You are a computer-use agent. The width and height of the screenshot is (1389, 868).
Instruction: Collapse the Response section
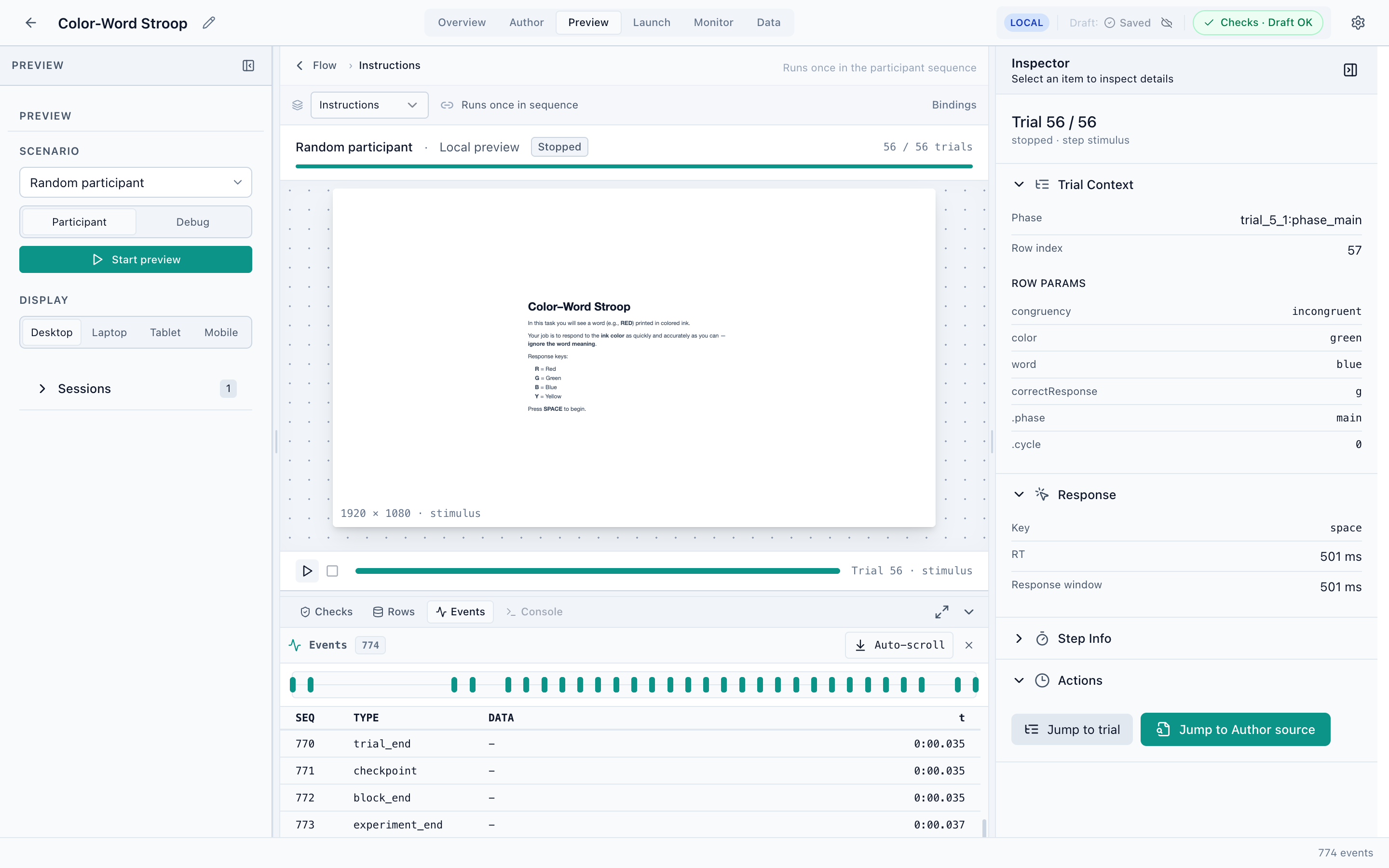pyautogui.click(x=1019, y=494)
